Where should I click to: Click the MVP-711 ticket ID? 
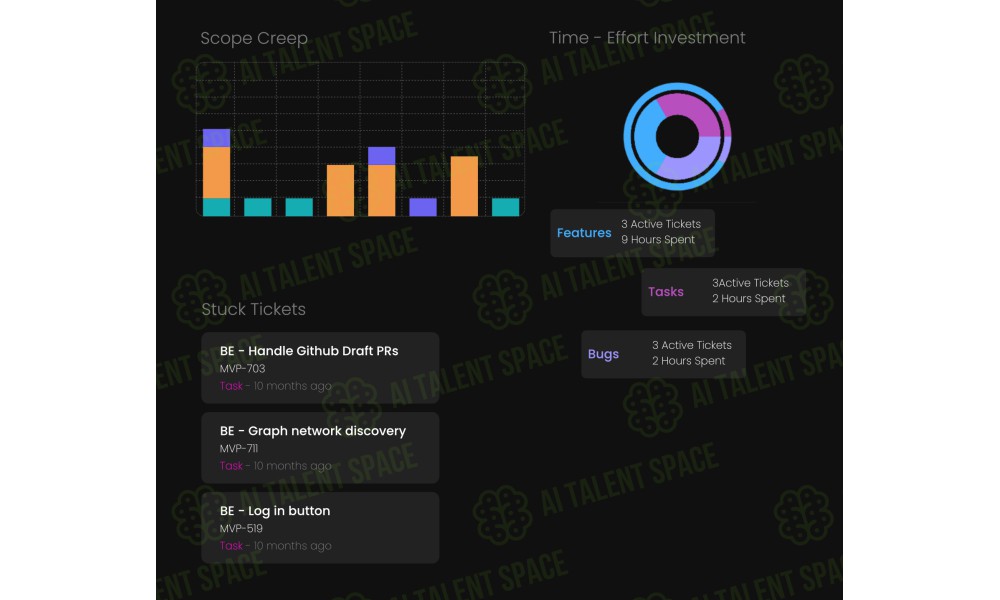pos(239,448)
